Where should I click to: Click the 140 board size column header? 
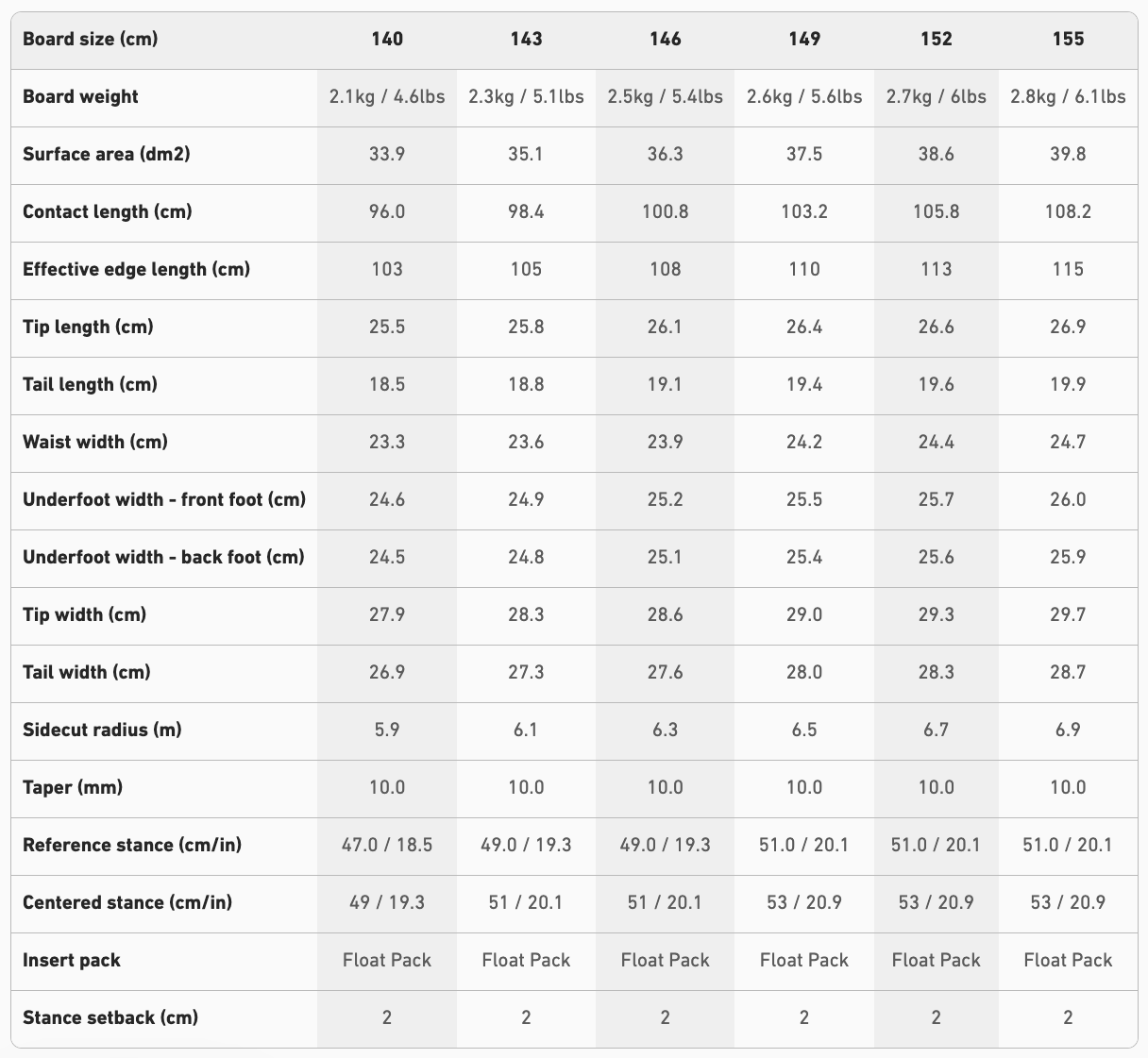[387, 39]
